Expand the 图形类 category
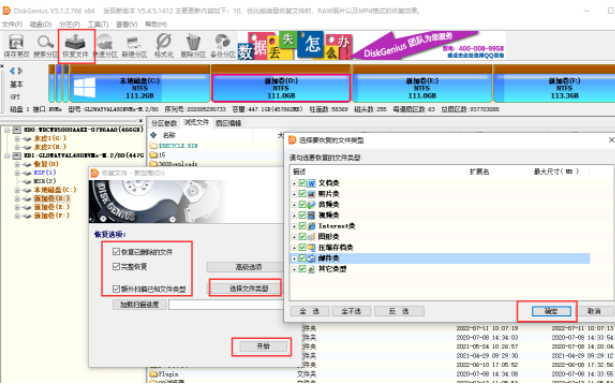 pyautogui.click(x=294, y=237)
